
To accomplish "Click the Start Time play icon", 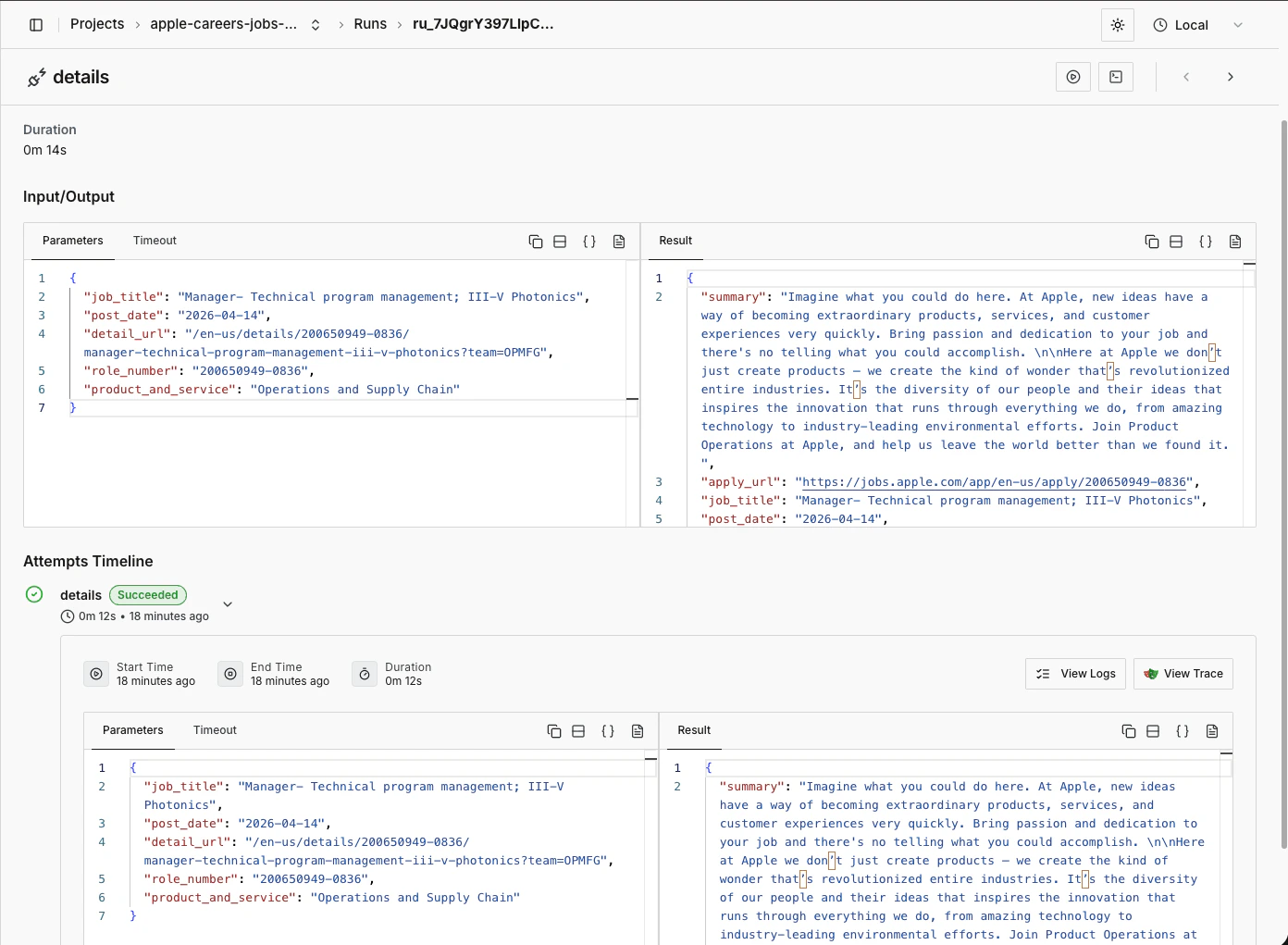I will point(96,674).
